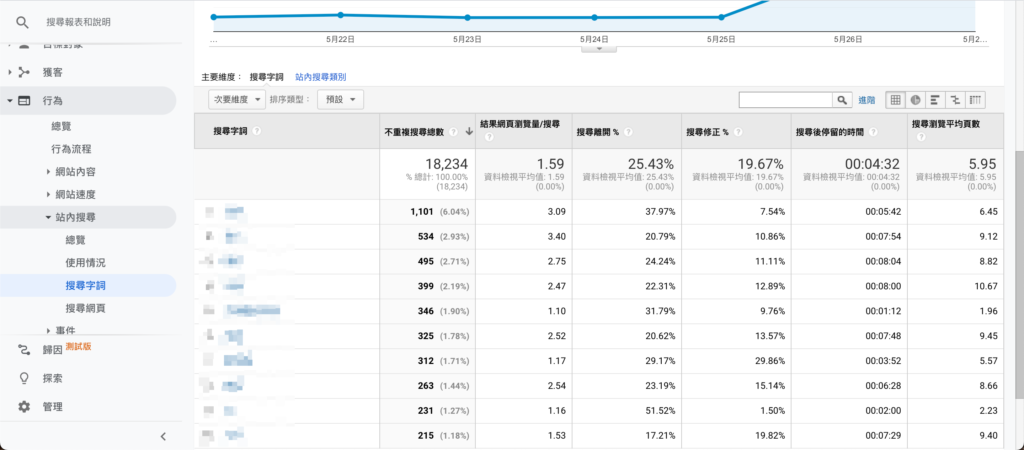Sort by 搜尋瀏覽平均頁數 column header
This screenshot has width=1024, height=450.
[x=947, y=123]
